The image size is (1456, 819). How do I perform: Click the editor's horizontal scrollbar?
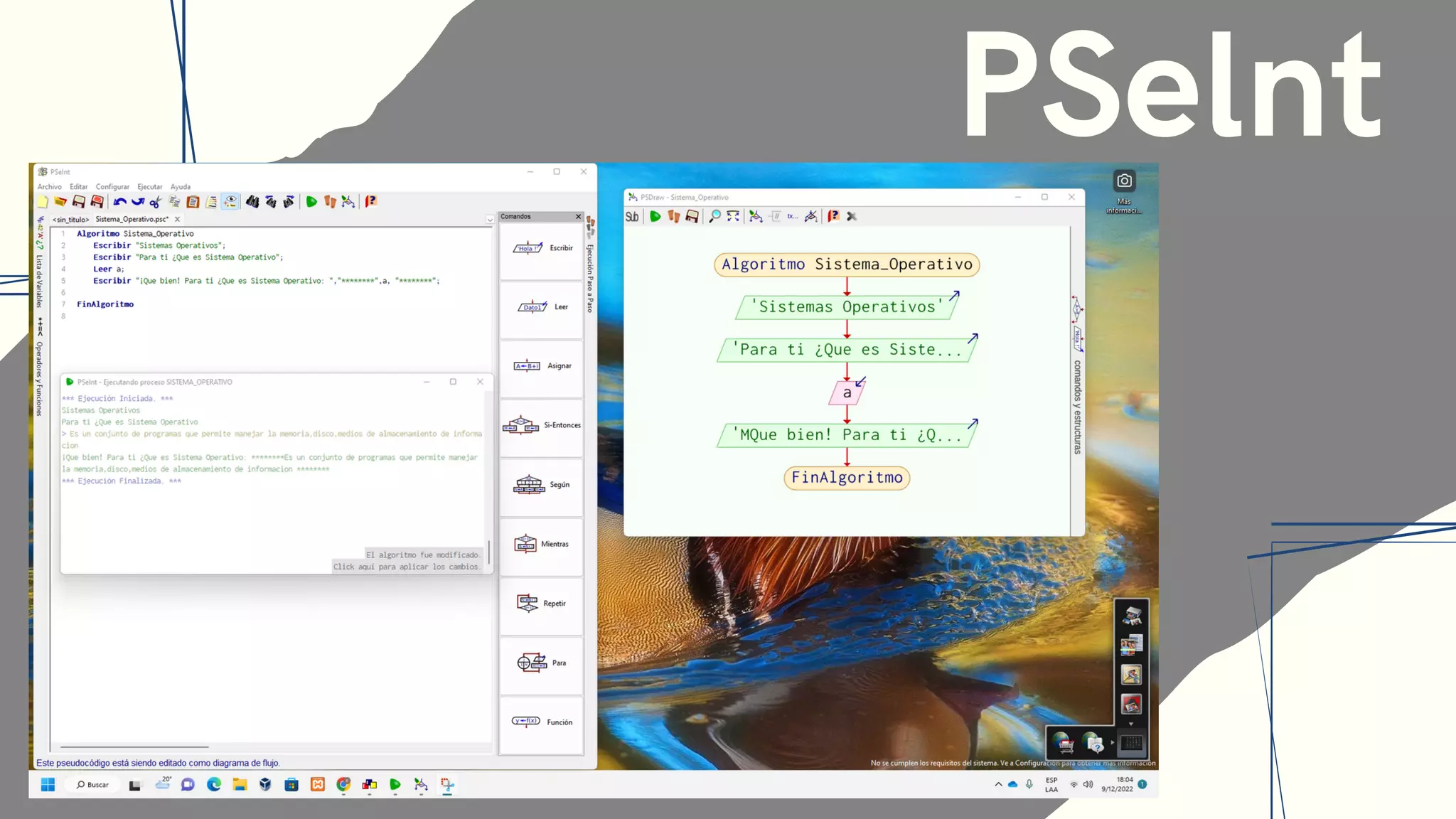(x=134, y=747)
